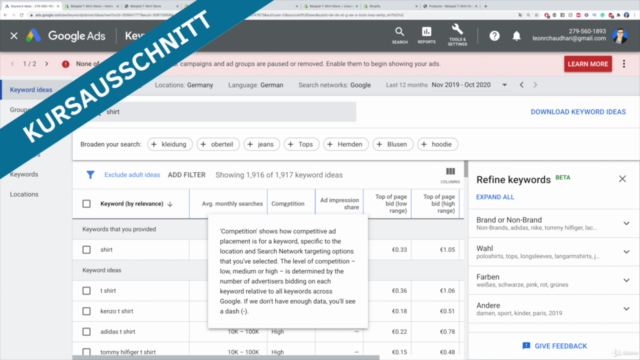Viewport: 640px width, 360px height.
Task: Close Keyword Planner with the X icon
Action: click(x=14, y=36)
